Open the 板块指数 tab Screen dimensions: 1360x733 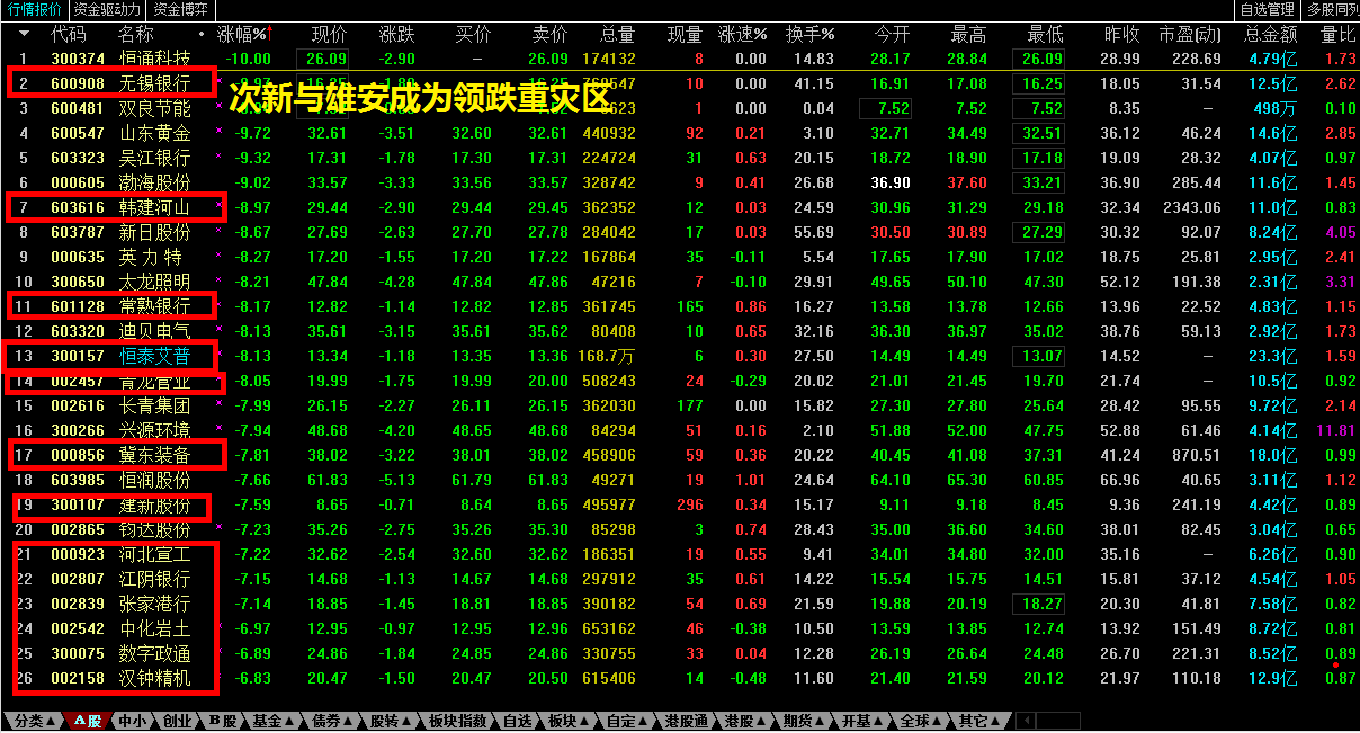coord(457,721)
